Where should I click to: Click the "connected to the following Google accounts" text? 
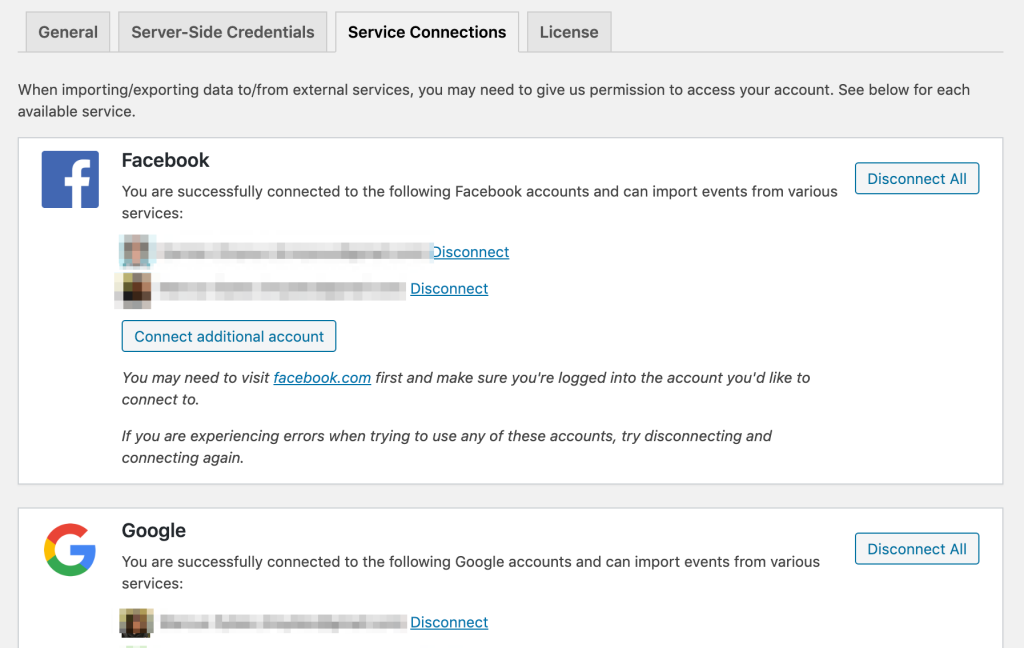click(x=471, y=572)
